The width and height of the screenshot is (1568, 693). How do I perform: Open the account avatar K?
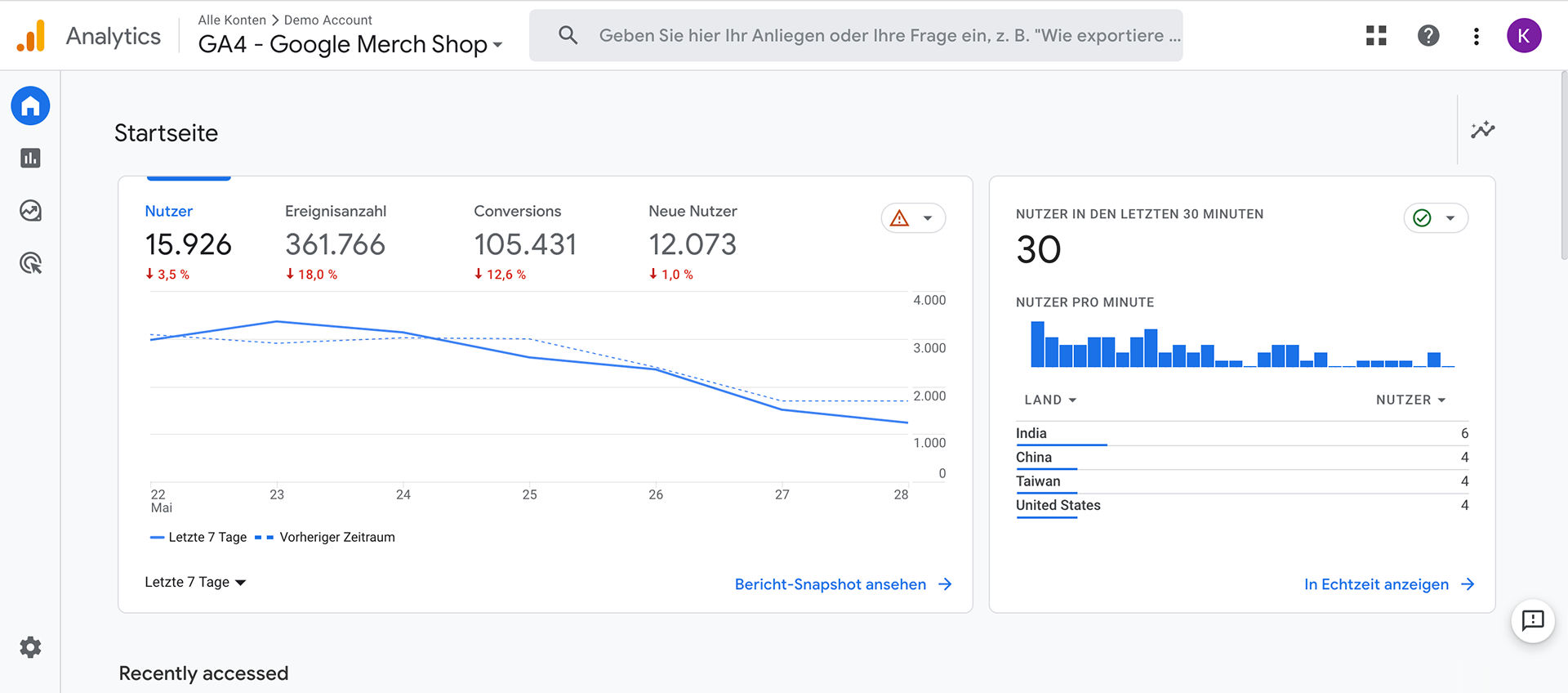tap(1524, 35)
